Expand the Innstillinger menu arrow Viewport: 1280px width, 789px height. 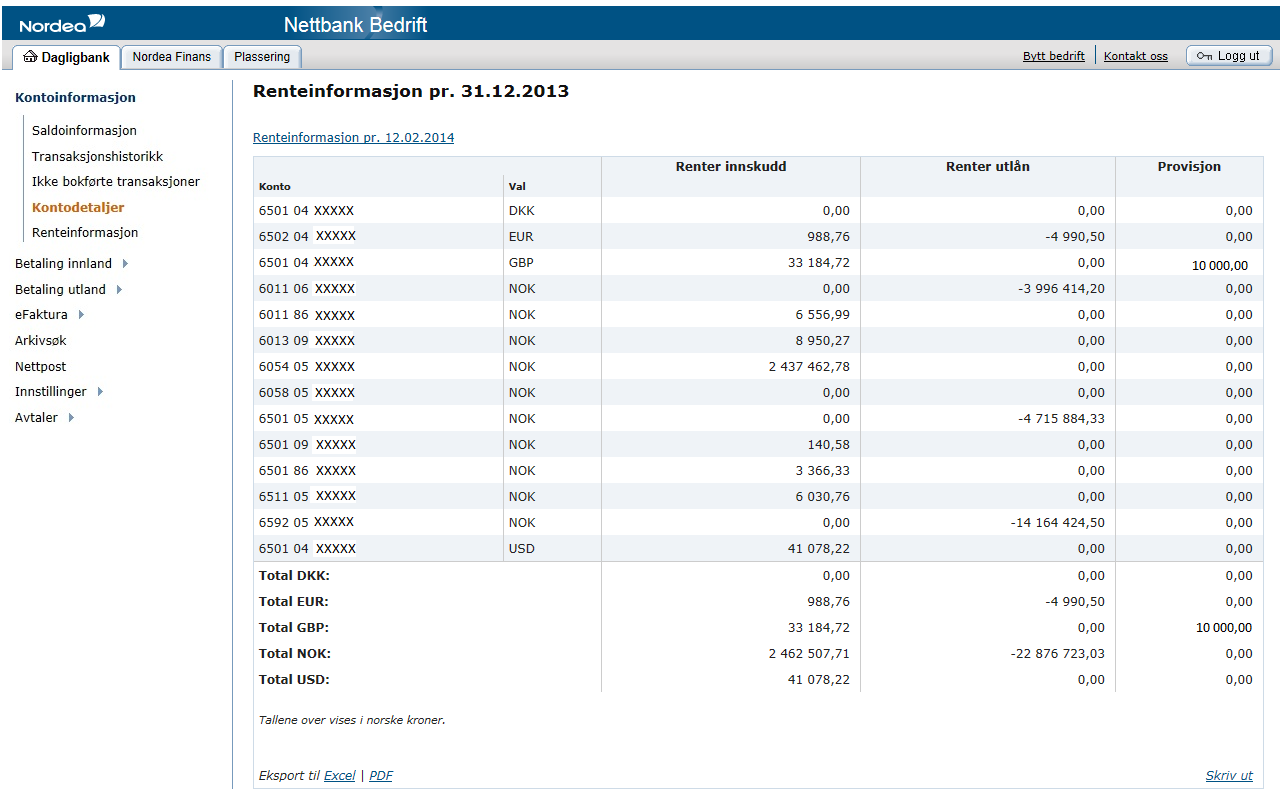pyautogui.click(x=100, y=392)
